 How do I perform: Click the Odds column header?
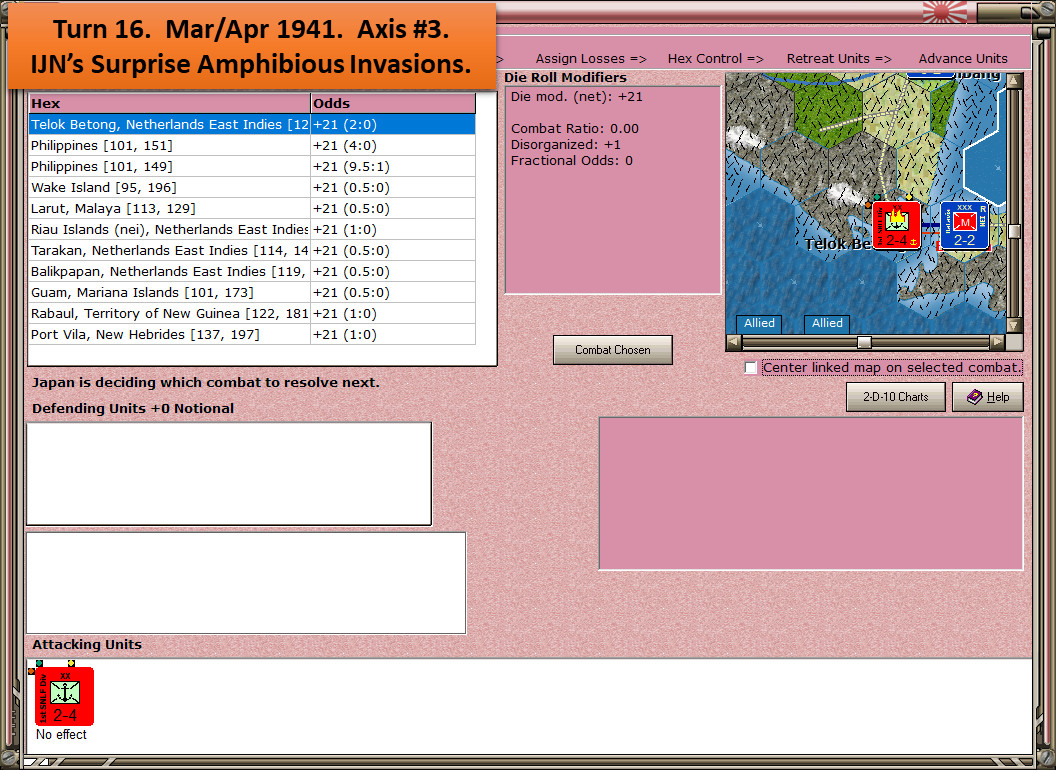coord(393,103)
